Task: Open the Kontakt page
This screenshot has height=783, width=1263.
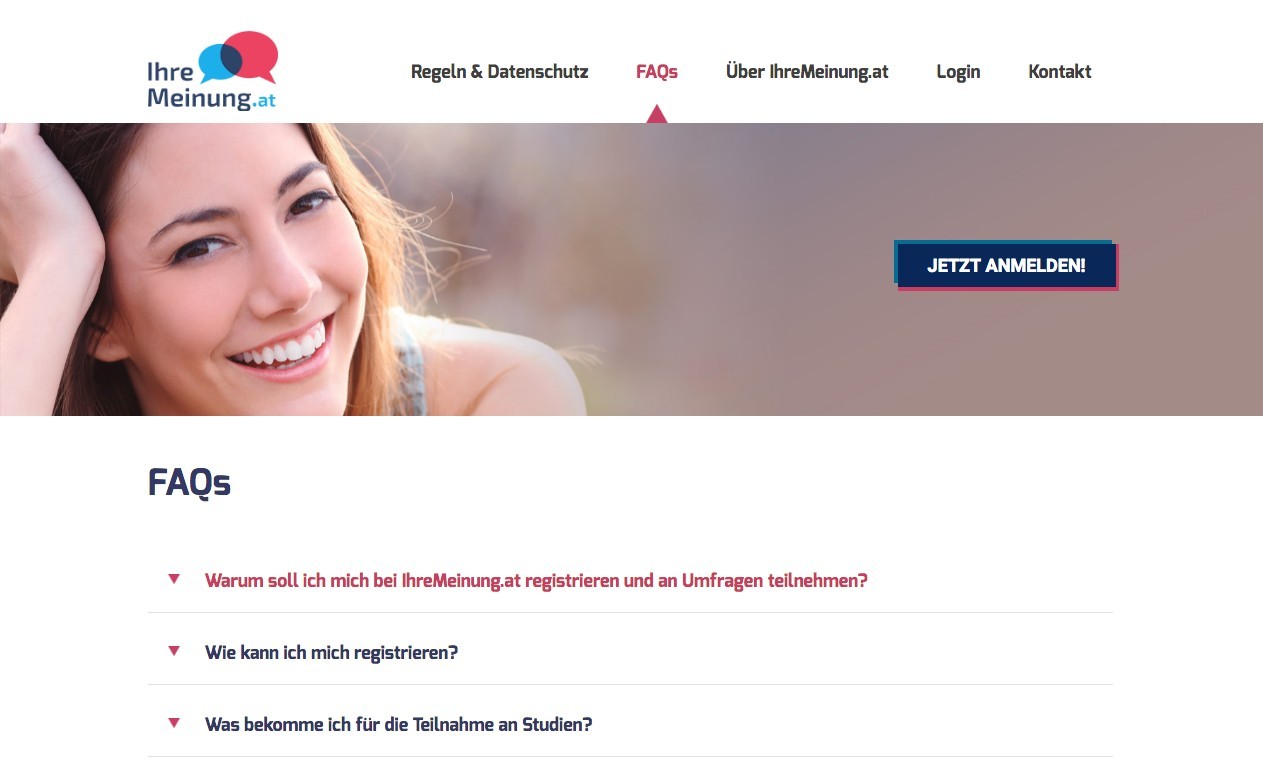Action: click(1060, 72)
